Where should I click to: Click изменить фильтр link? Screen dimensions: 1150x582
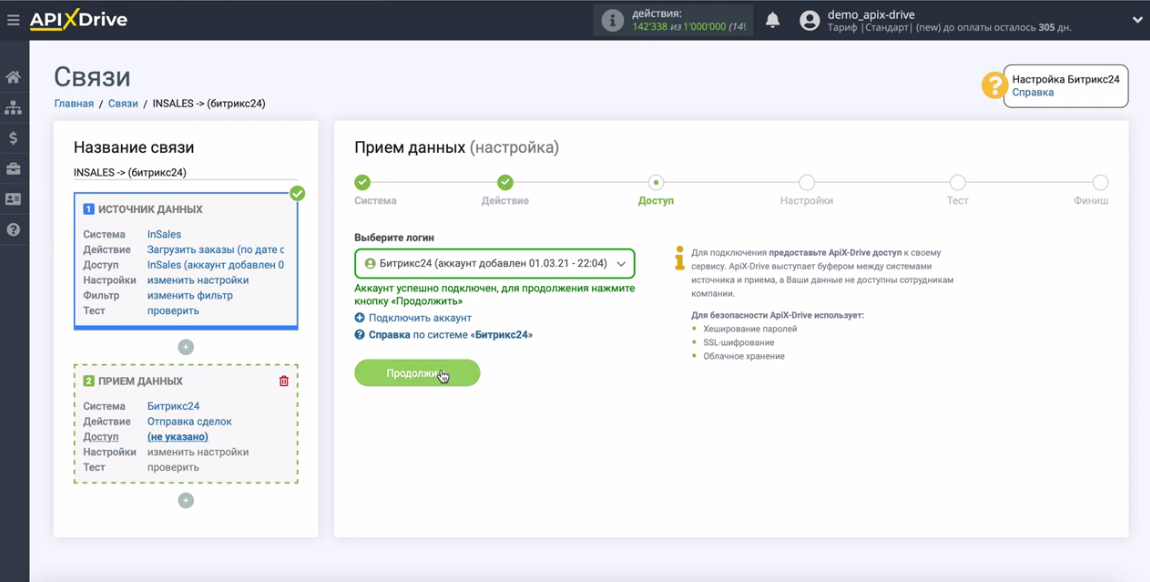(x=190, y=295)
